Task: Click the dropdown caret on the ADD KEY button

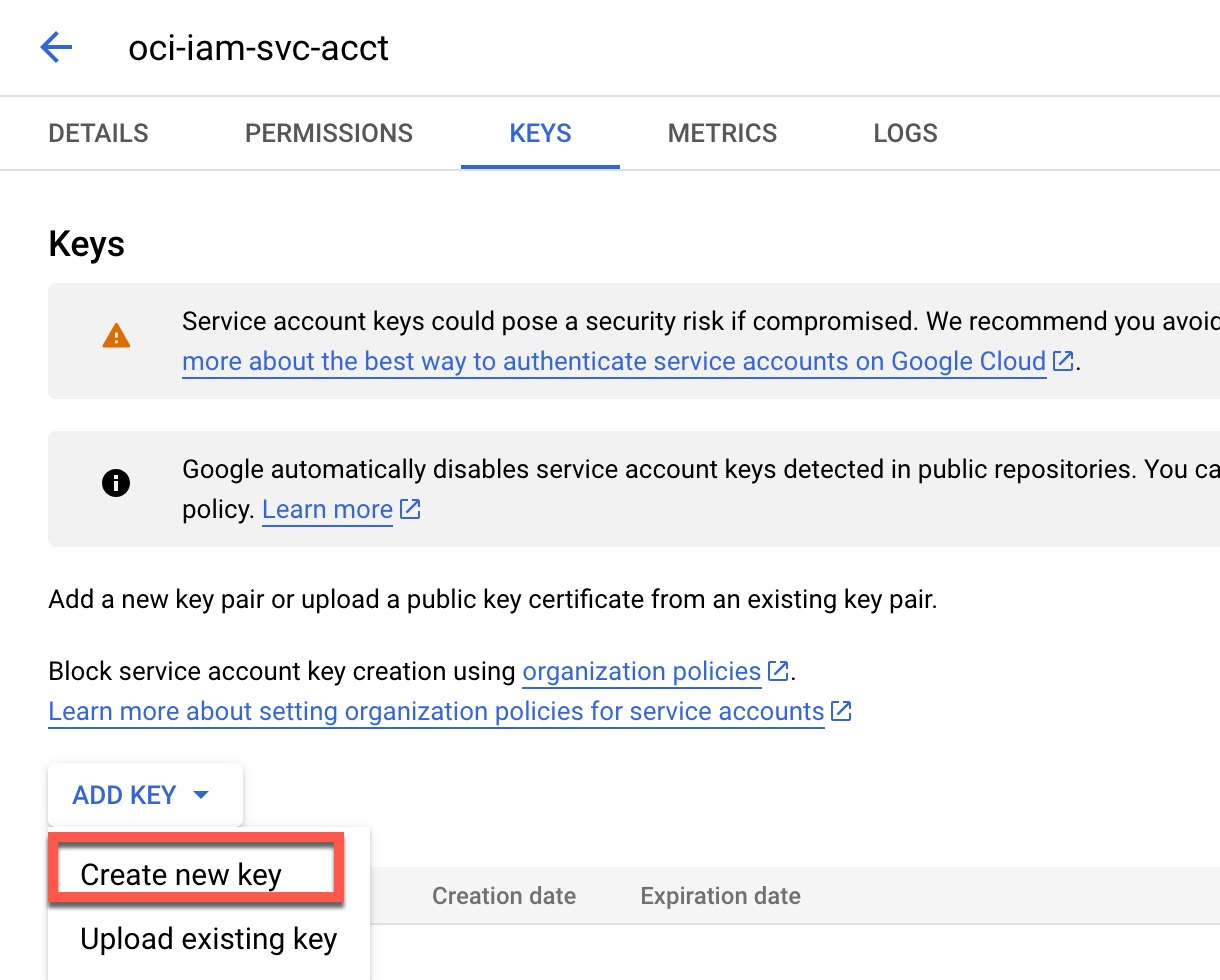Action: click(201, 794)
